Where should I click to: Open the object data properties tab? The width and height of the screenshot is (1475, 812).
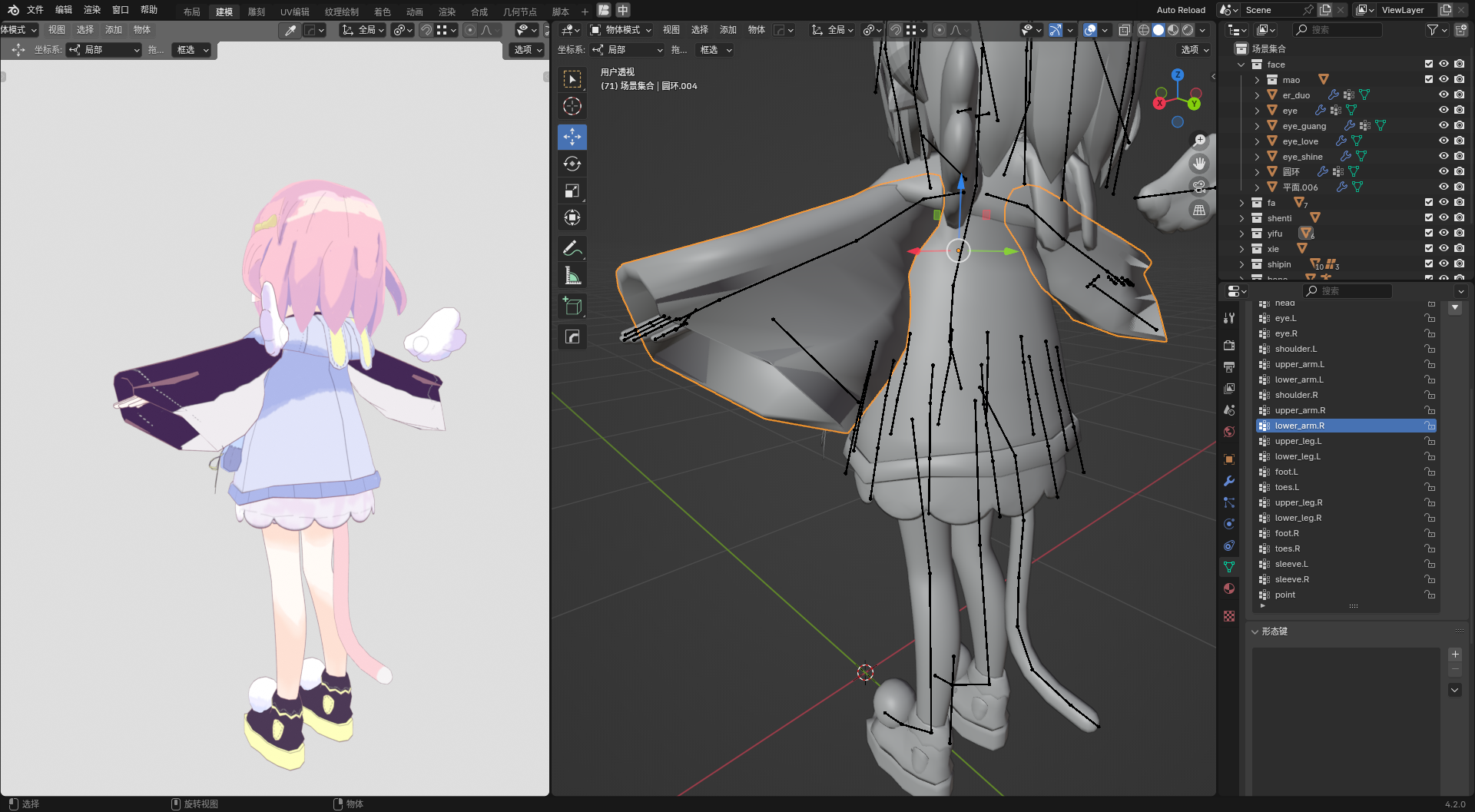click(x=1229, y=567)
